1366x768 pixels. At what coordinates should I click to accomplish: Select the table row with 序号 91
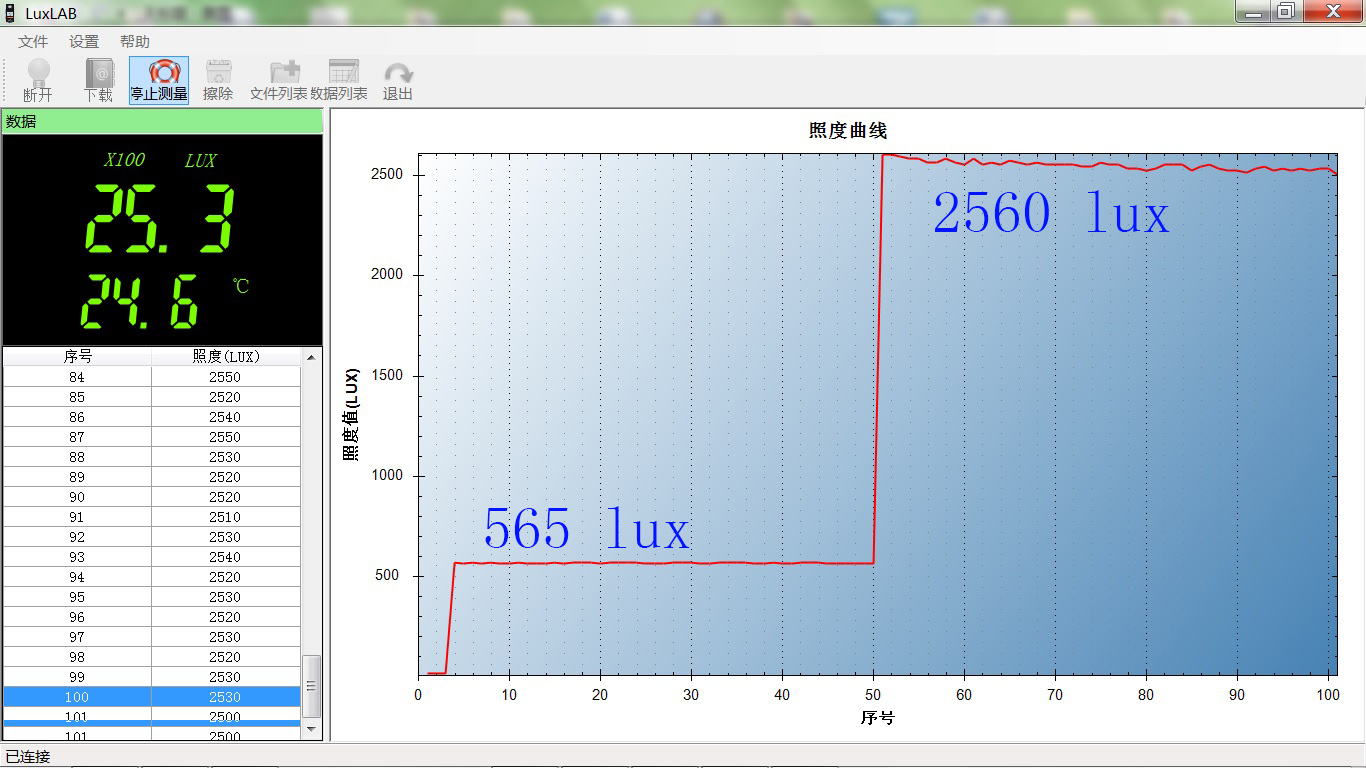point(152,517)
